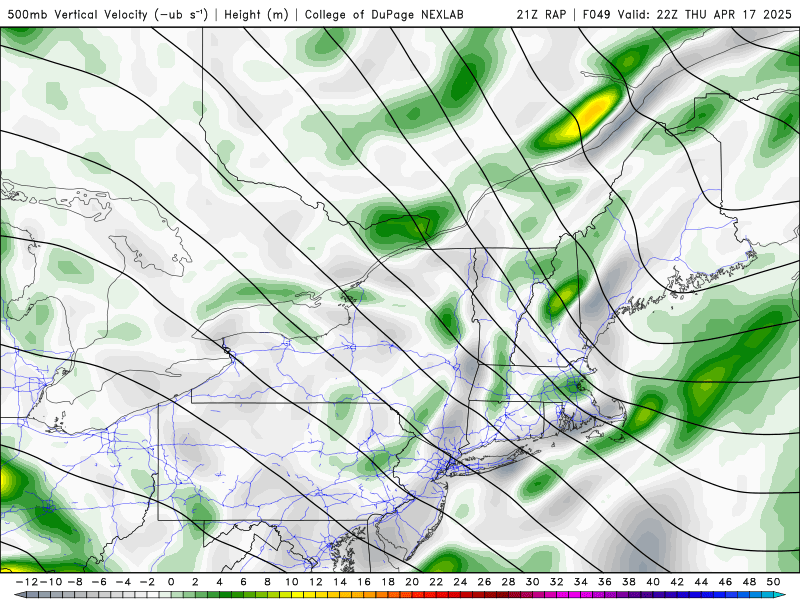Select the "26" color scale label
The width and height of the screenshot is (800, 600).
(484, 582)
